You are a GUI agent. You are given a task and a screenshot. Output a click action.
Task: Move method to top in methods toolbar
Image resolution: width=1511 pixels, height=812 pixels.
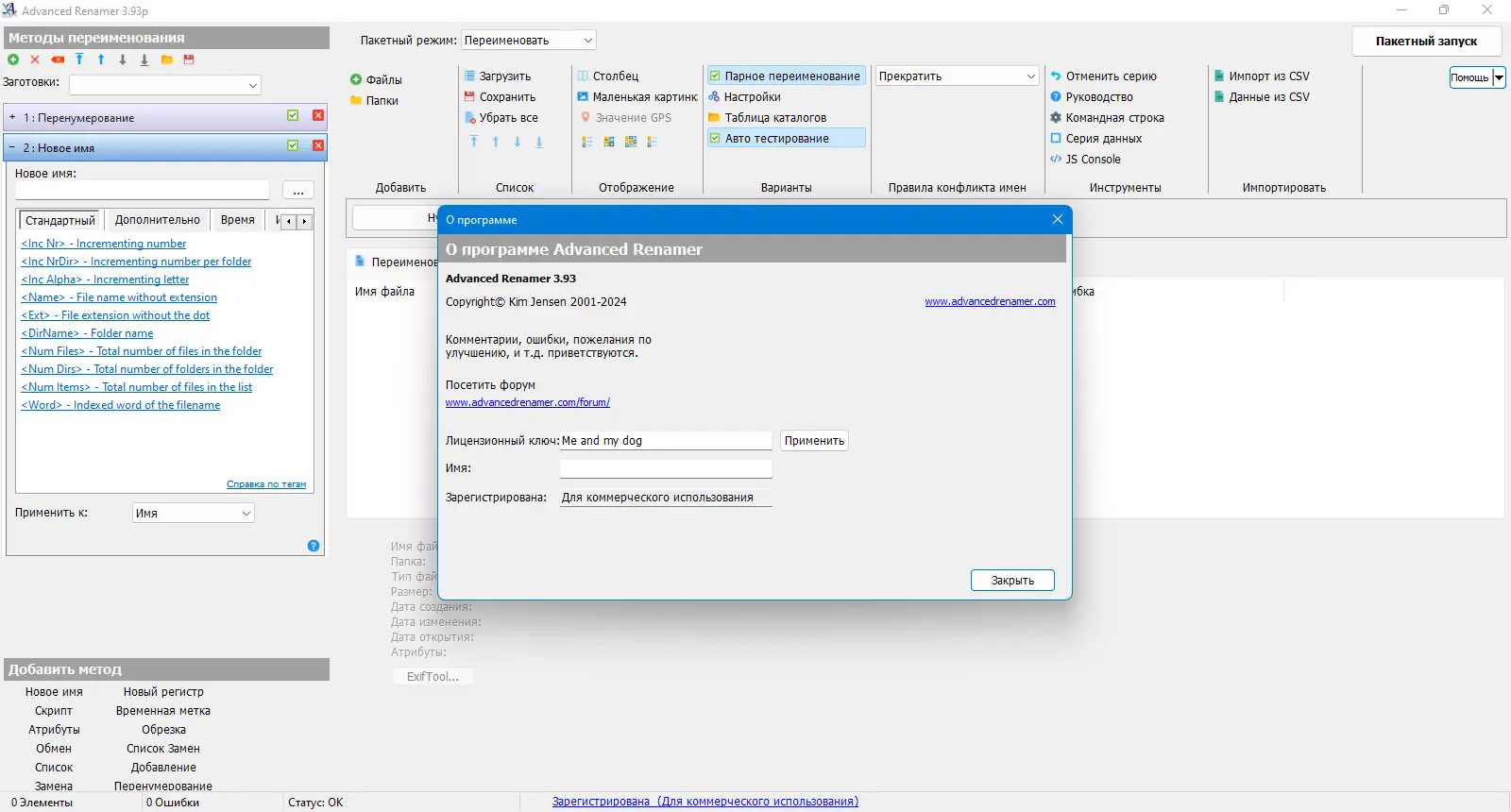(79, 59)
